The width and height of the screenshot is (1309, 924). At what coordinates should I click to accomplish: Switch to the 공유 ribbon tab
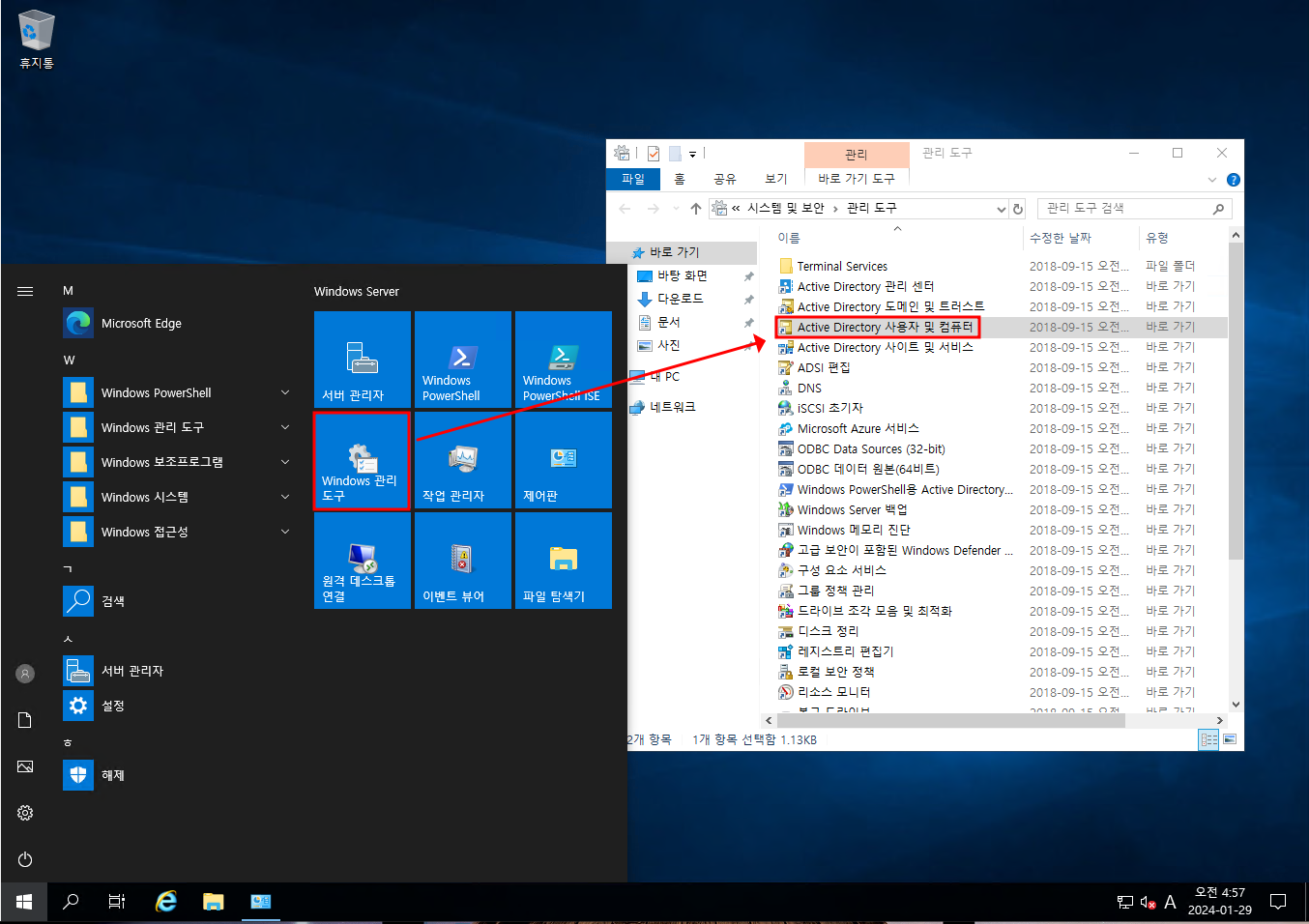[725, 179]
